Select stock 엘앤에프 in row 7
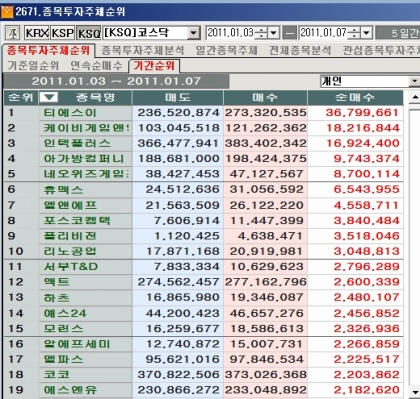Viewport: 420px width, 399px height. click(70, 205)
